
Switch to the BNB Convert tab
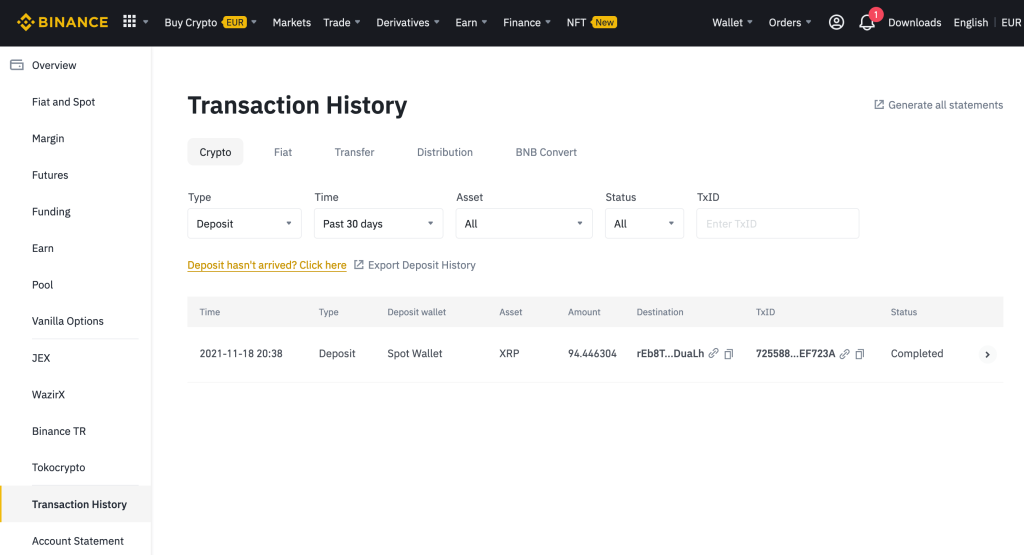(x=546, y=151)
